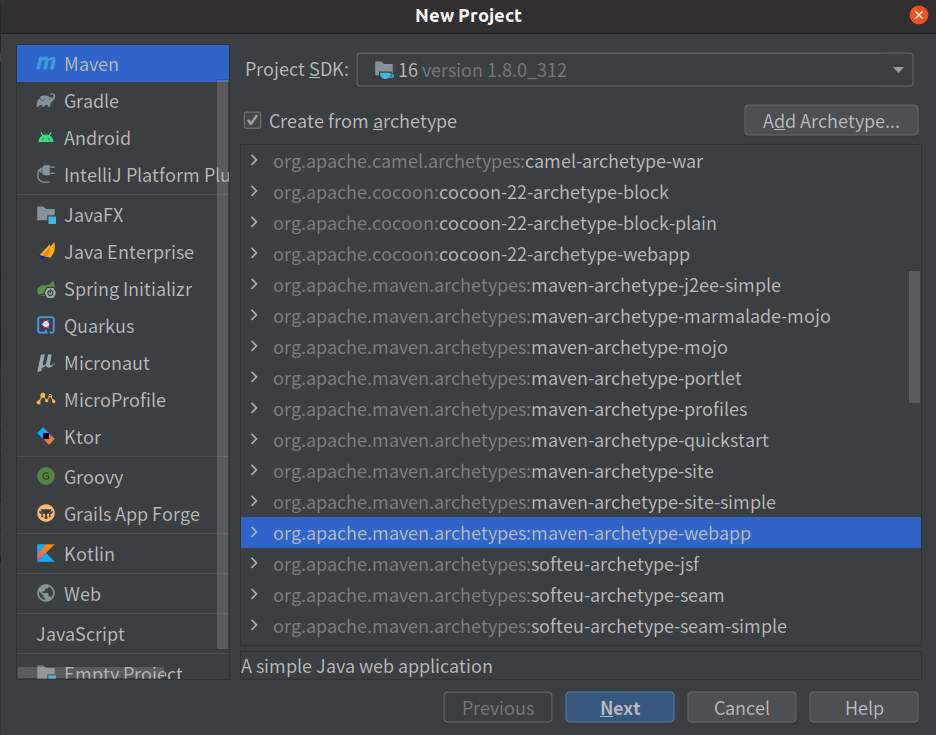Expand maven-archetype-quickstart tree node

255,440
